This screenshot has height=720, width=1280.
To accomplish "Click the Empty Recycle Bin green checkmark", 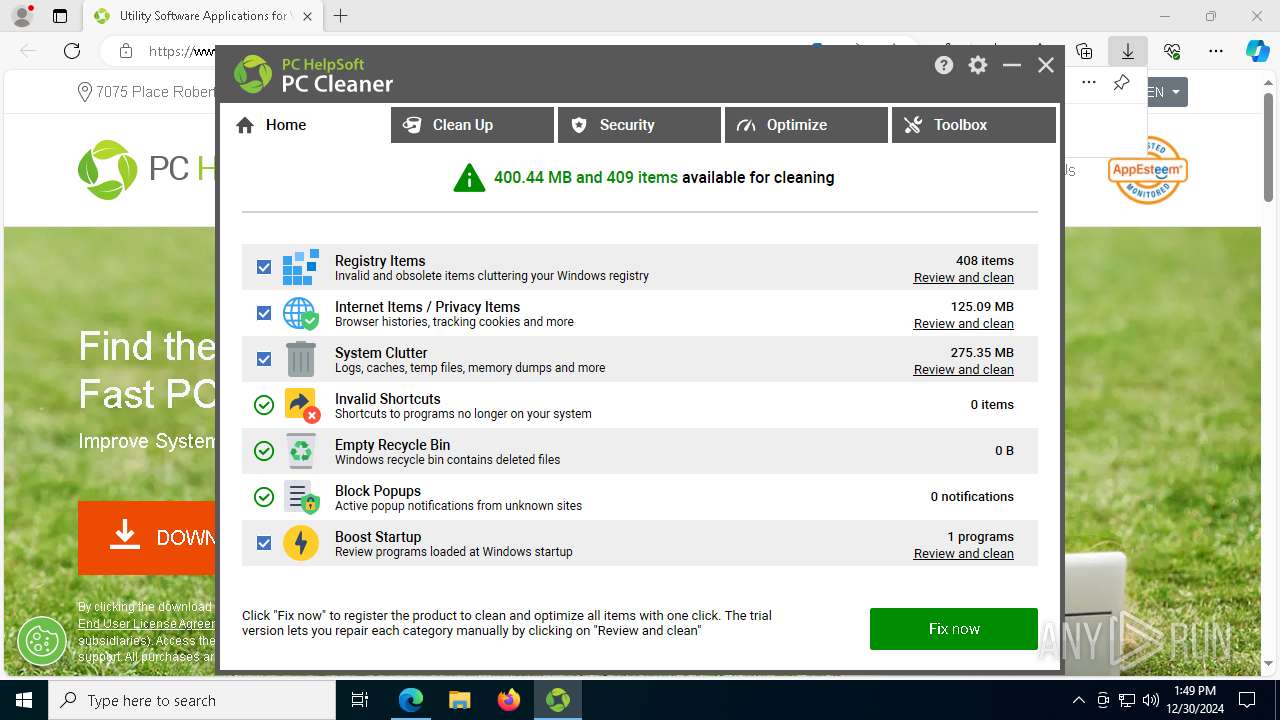I will 264,451.
